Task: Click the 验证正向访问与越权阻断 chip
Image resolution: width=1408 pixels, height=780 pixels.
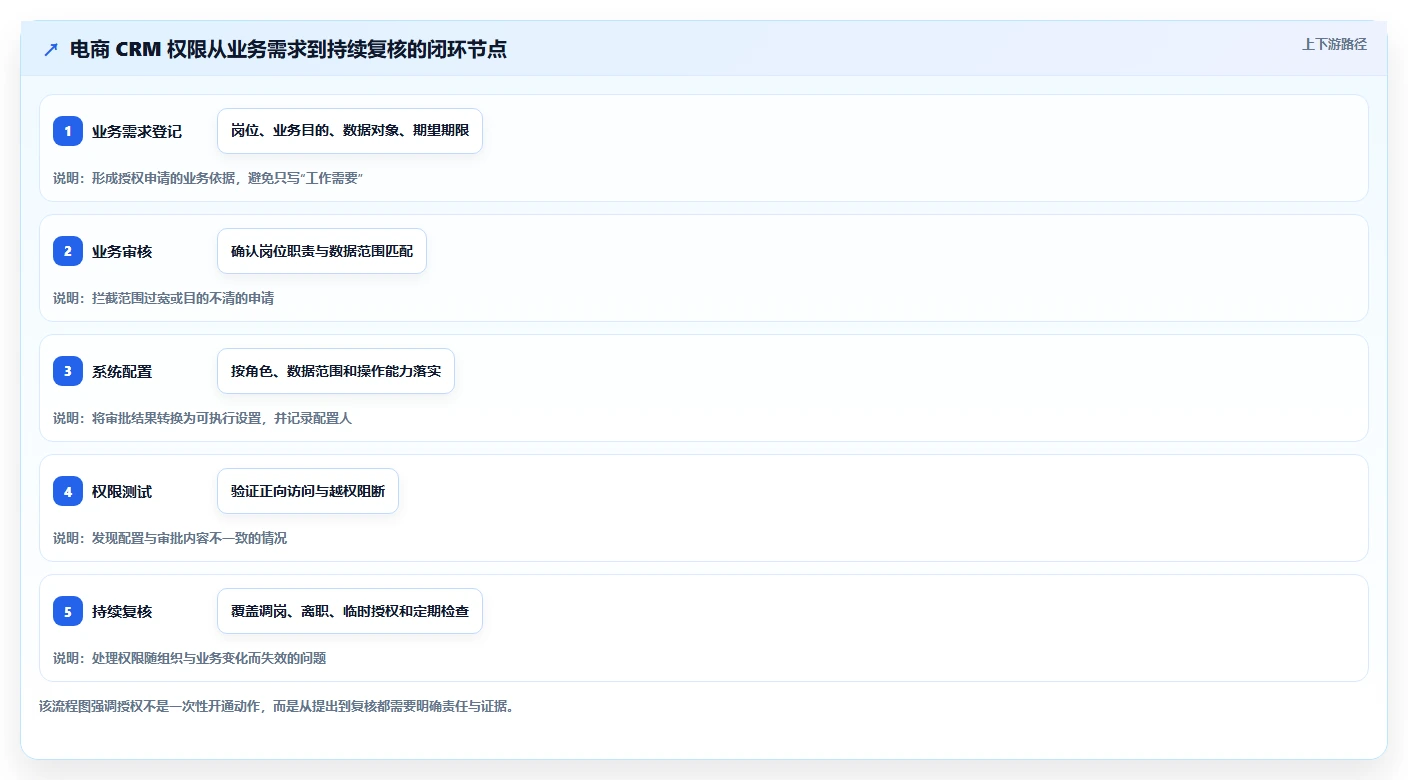Action: [x=308, y=491]
